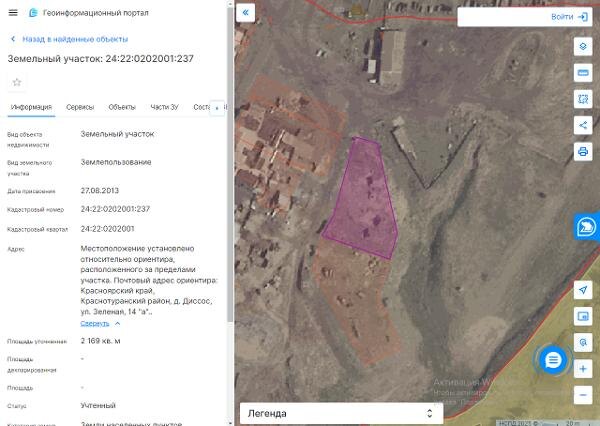The height and width of the screenshot is (426, 600).
Task: Open the overview map button
Action: 583,316
